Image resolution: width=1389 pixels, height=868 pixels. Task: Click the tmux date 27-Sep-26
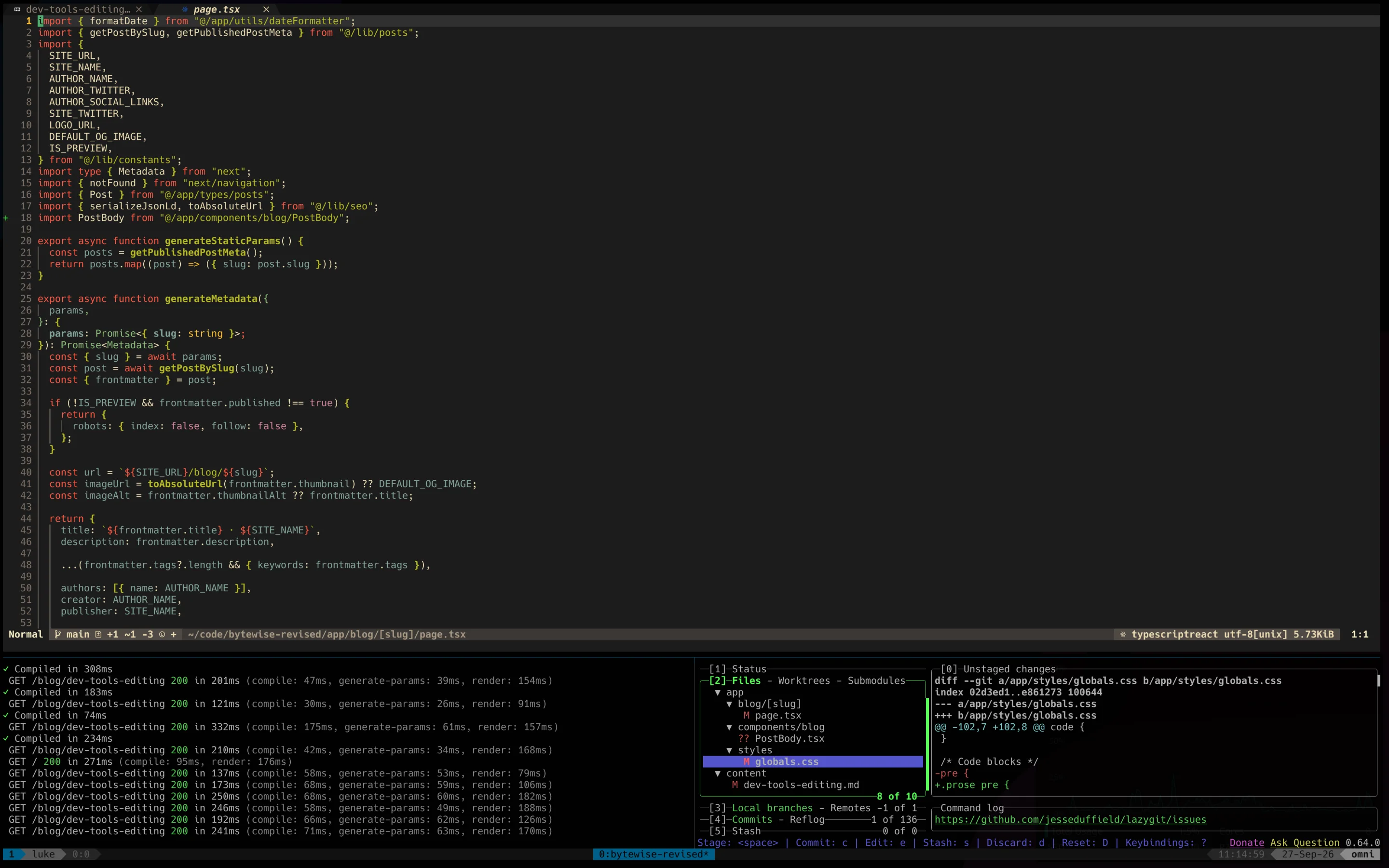[x=1307, y=854]
